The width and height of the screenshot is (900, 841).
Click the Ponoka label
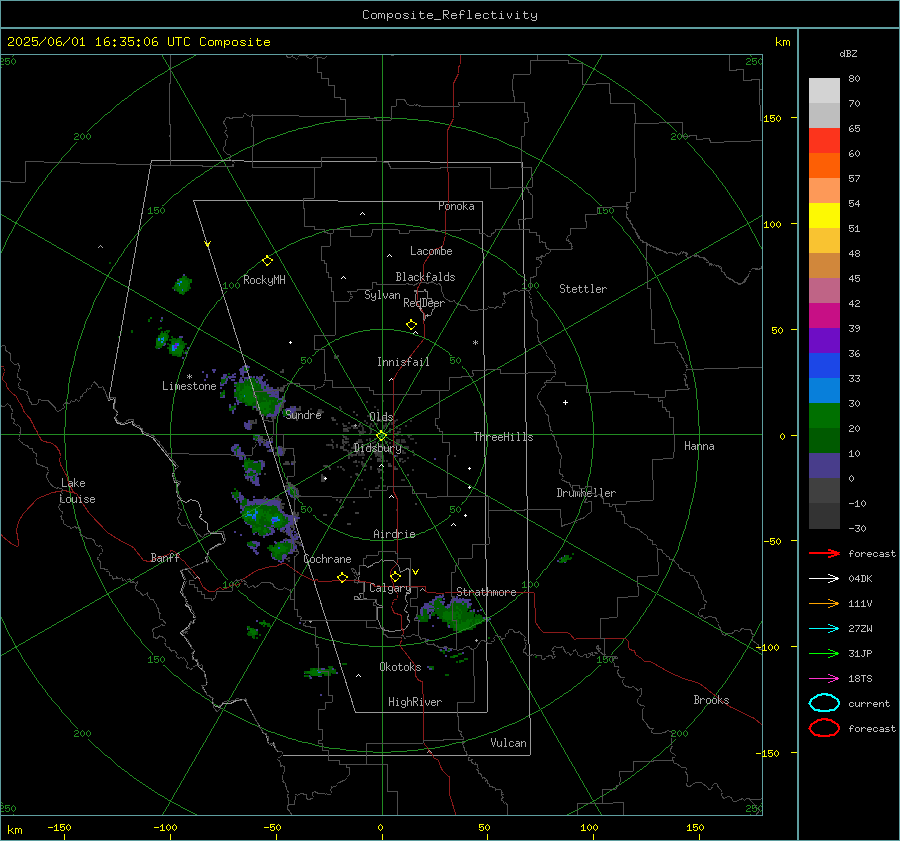pyautogui.click(x=456, y=206)
